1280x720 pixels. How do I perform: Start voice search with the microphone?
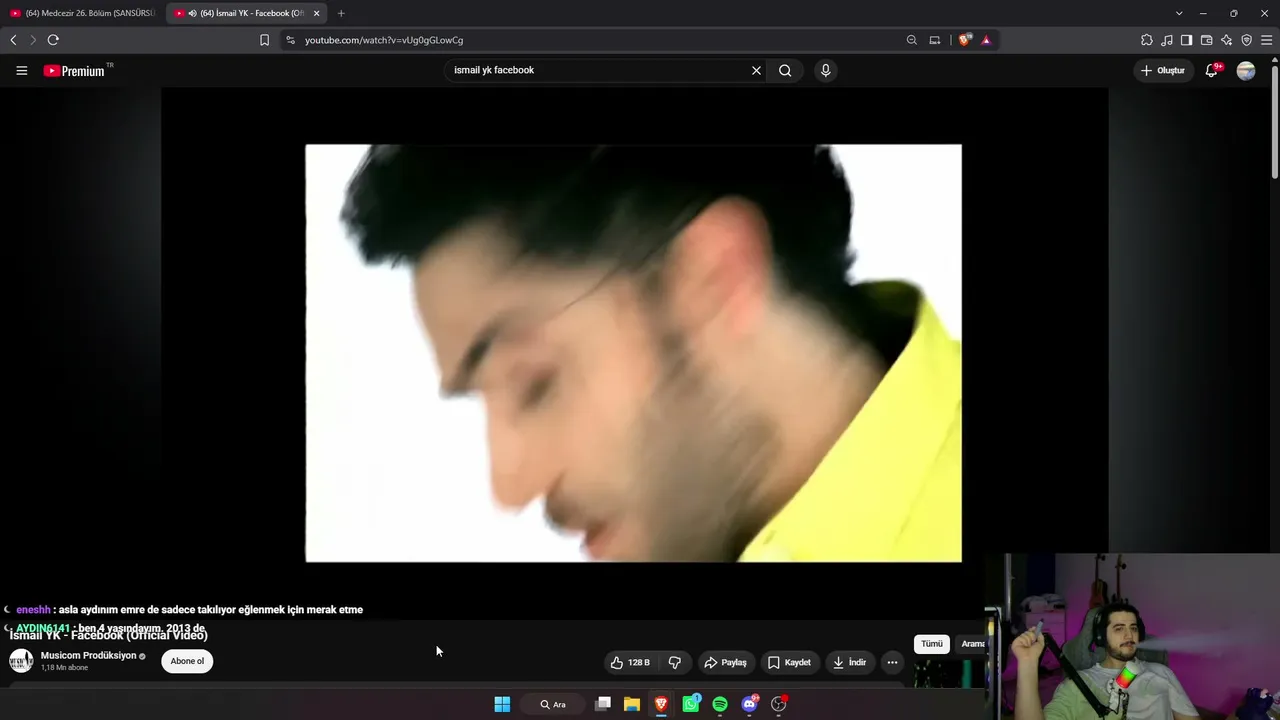click(x=825, y=70)
